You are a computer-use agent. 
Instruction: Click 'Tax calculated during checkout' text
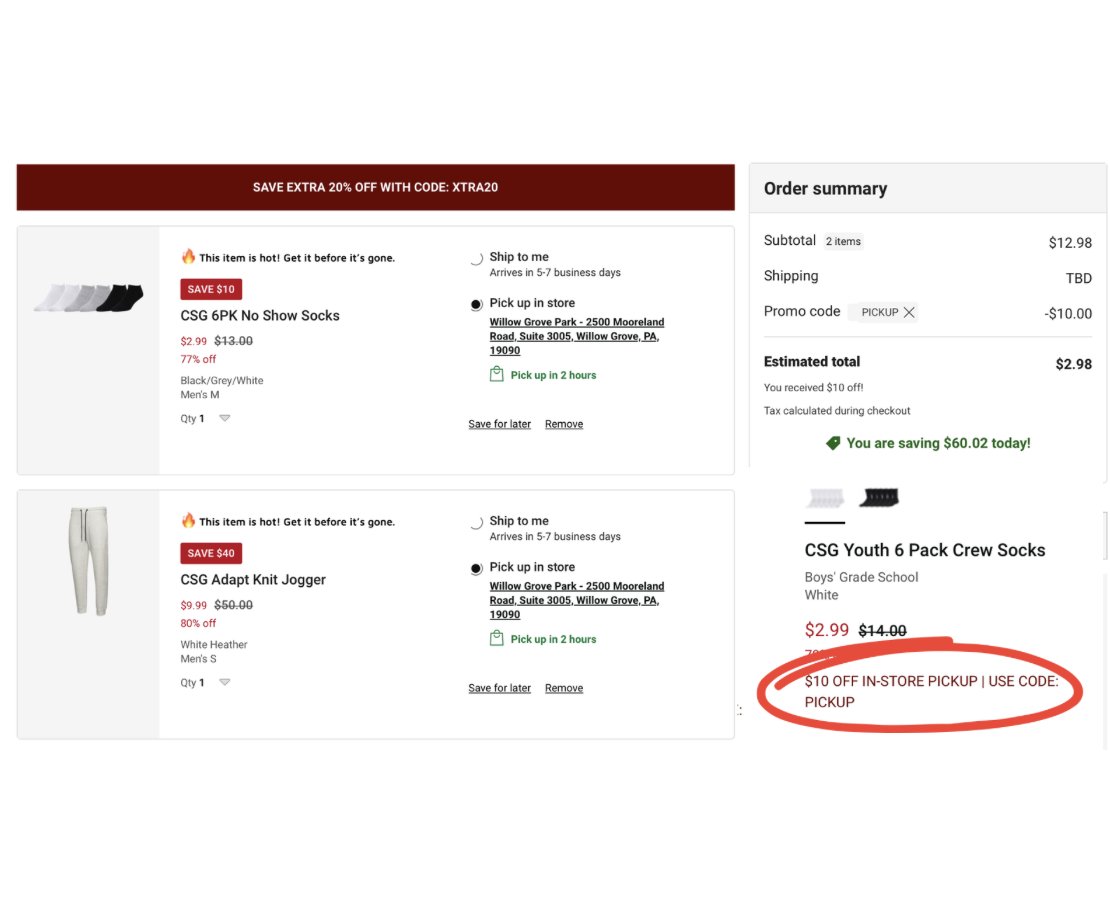[x=837, y=411]
